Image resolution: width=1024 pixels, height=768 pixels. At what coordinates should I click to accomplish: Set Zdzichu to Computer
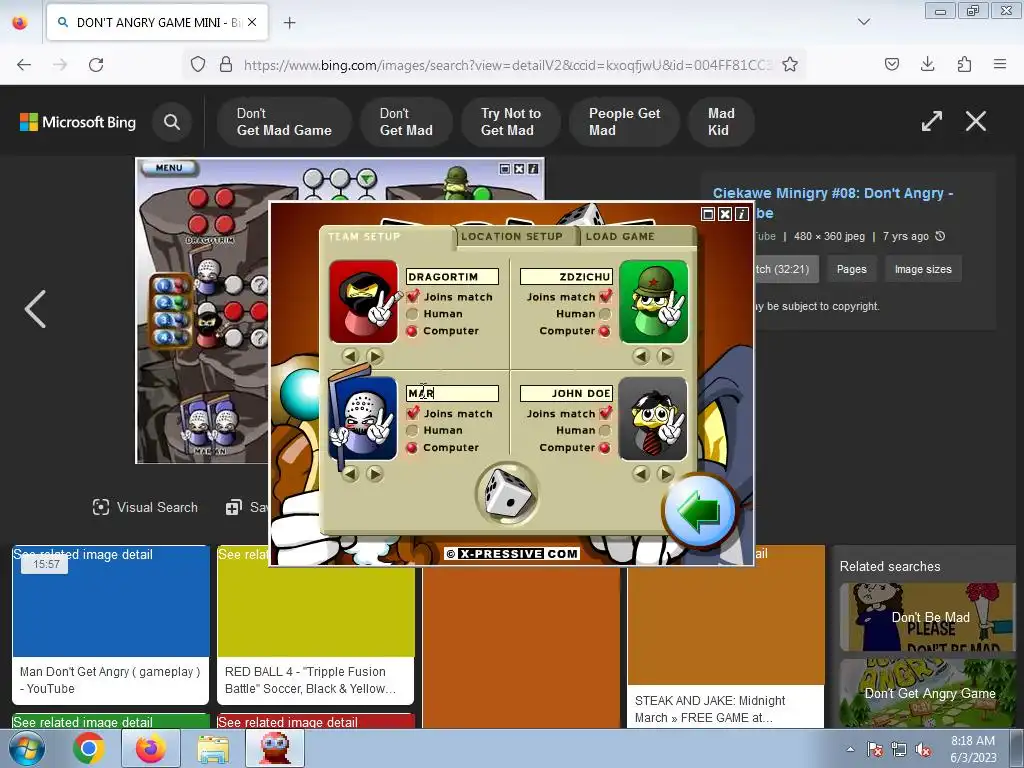[x=605, y=331]
